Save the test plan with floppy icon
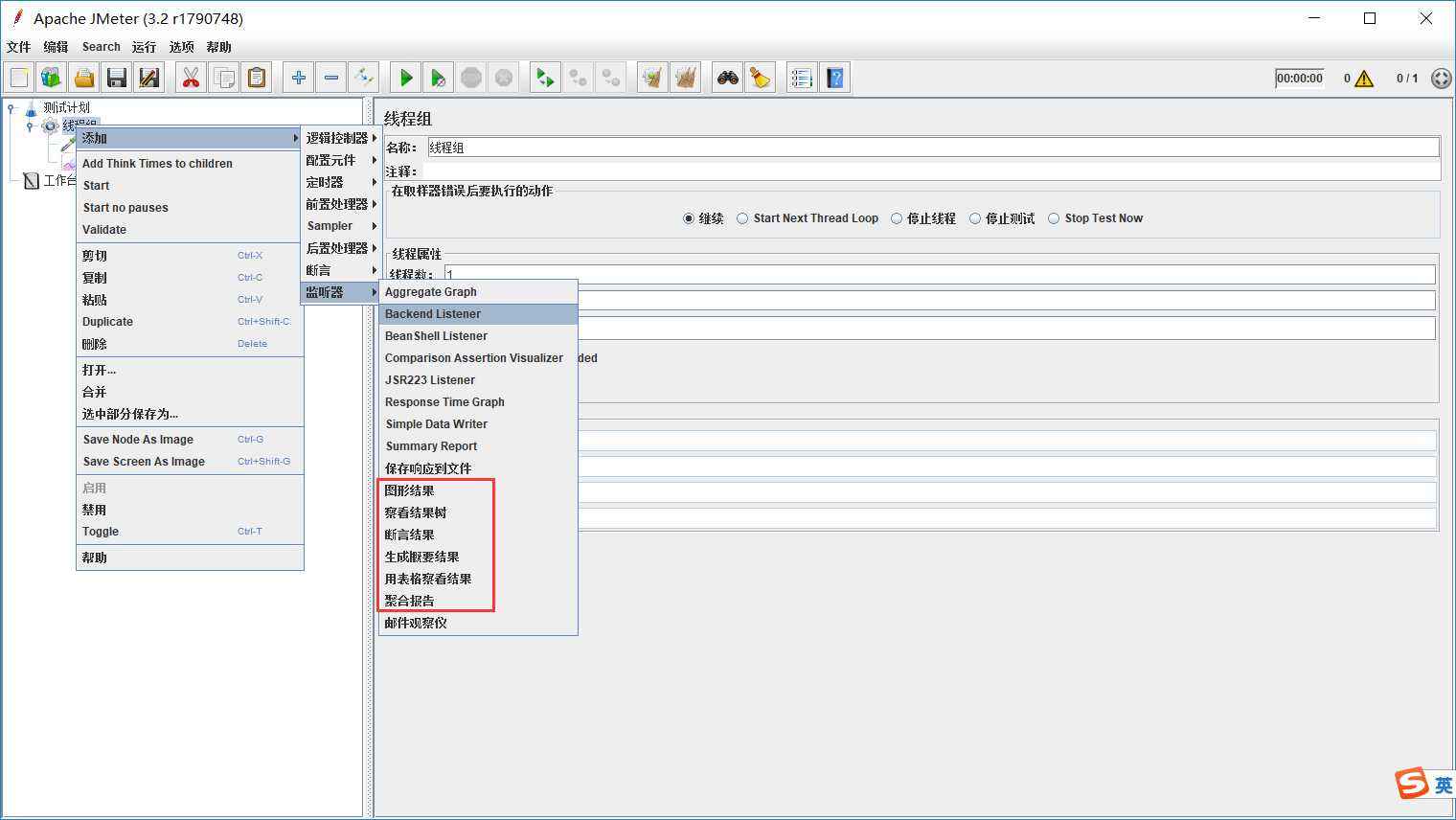Screen dimensions: 1456x820 (x=117, y=78)
